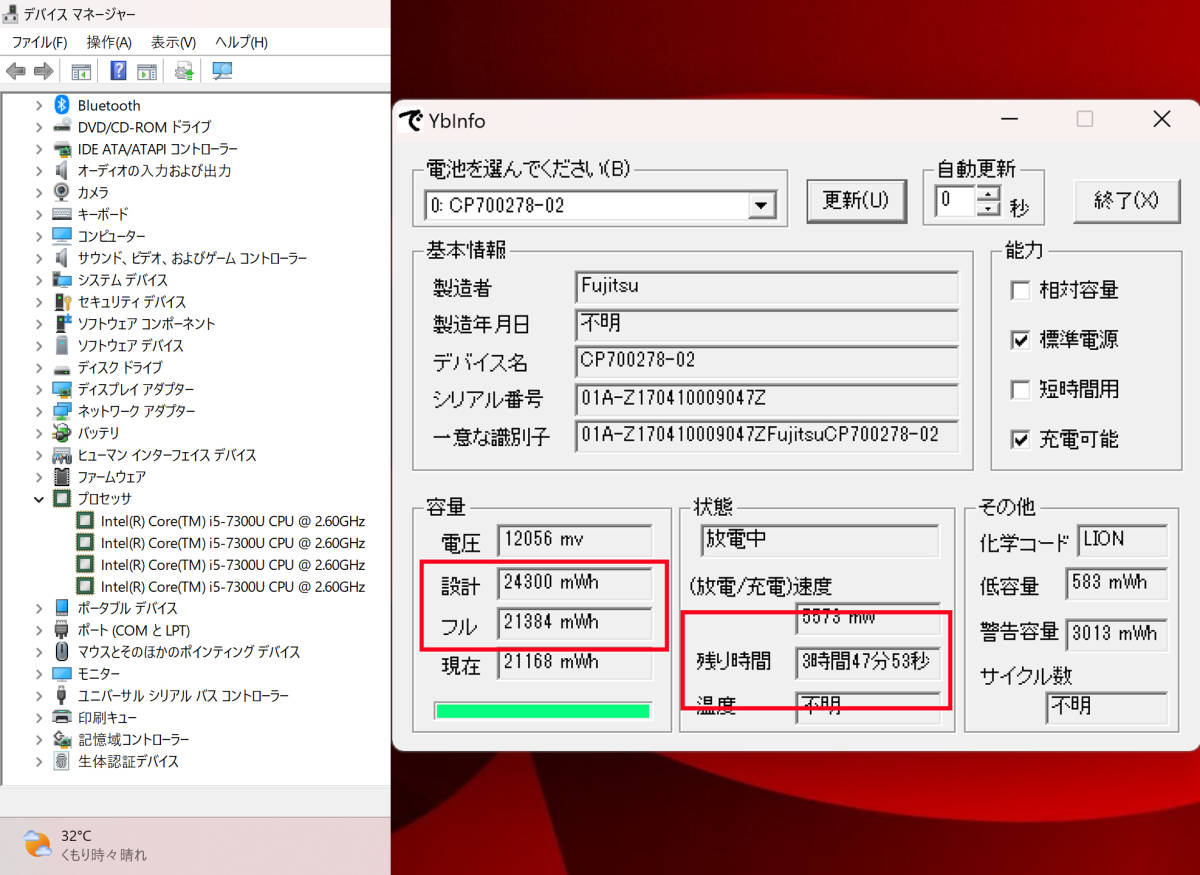The height and width of the screenshot is (875, 1200).
Task: Select ソフトウェア デバイス tree label
Action: click(130, 345)
